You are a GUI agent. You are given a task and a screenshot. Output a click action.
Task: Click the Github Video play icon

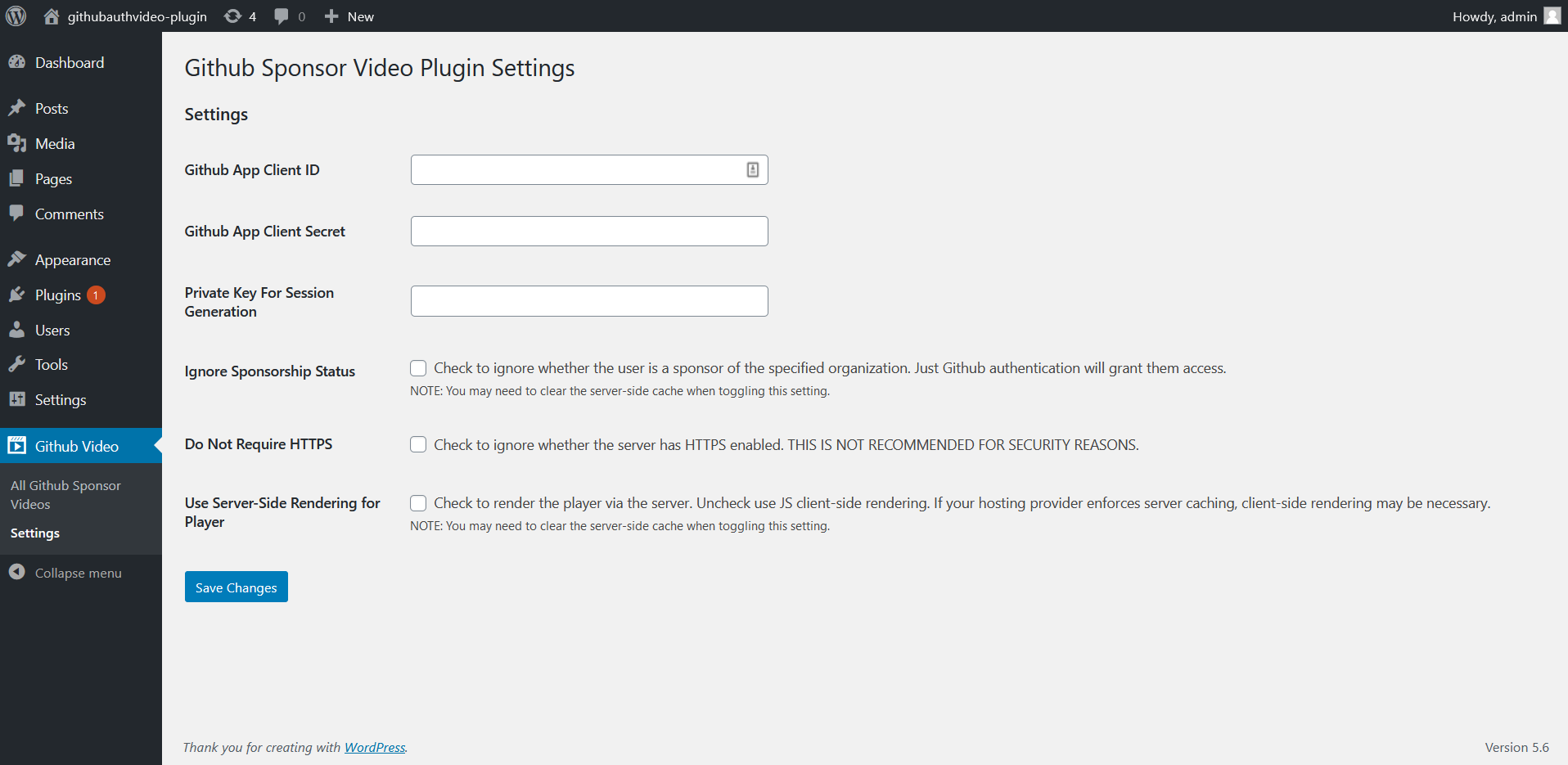click(x=16, y=446)
